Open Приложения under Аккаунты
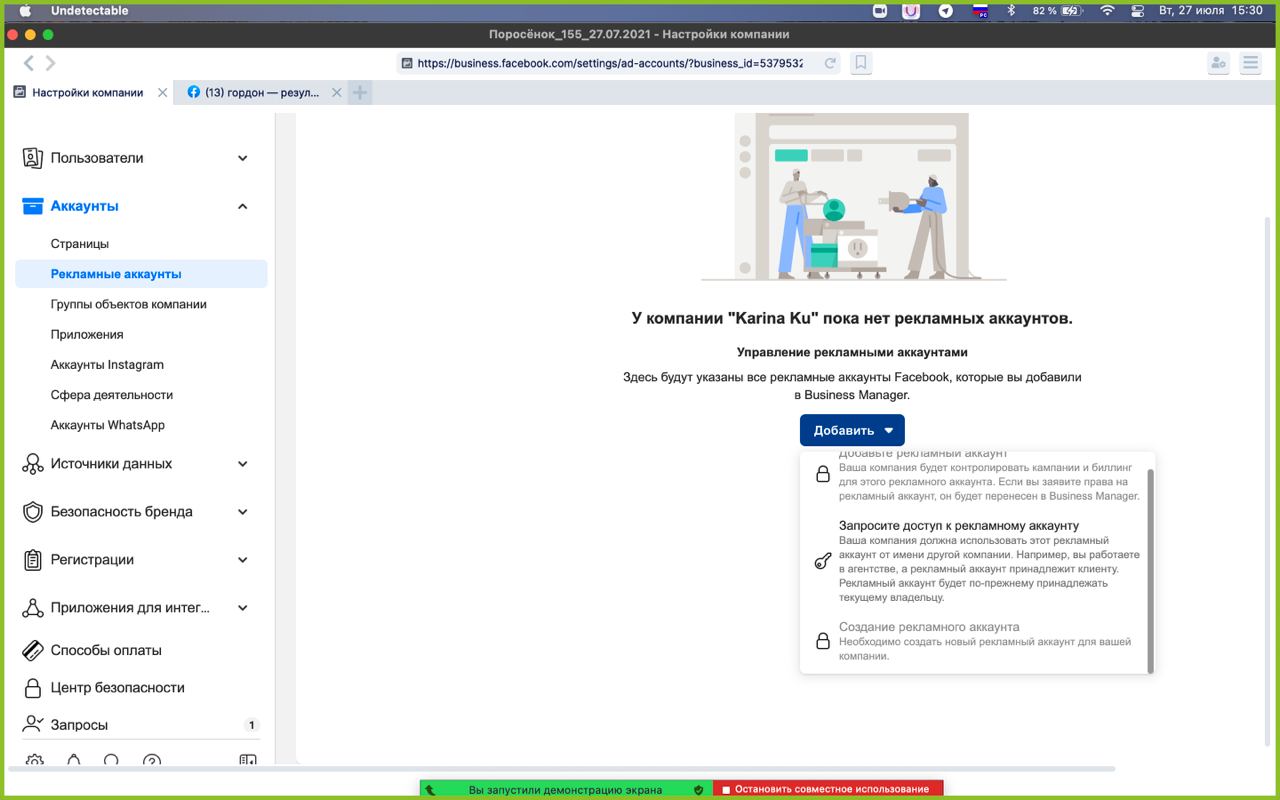The width and height of the screenshot is (1280, 800). 87,334
